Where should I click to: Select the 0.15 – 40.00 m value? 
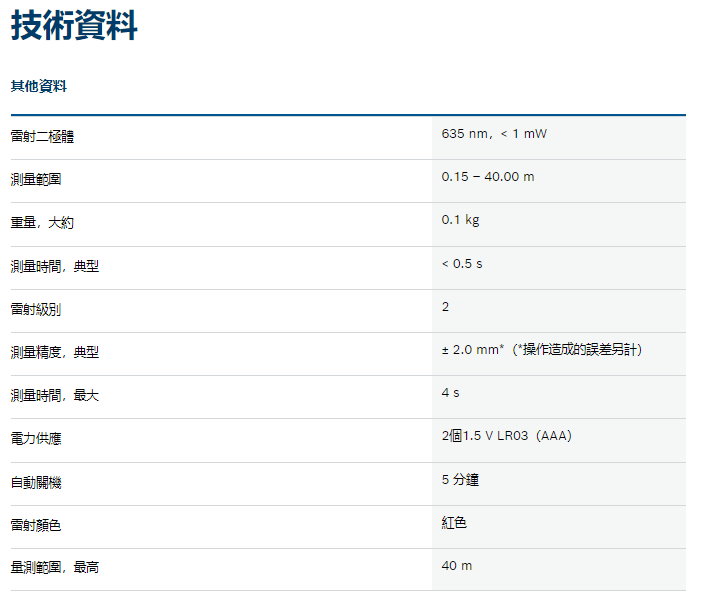tap(488, 177)
